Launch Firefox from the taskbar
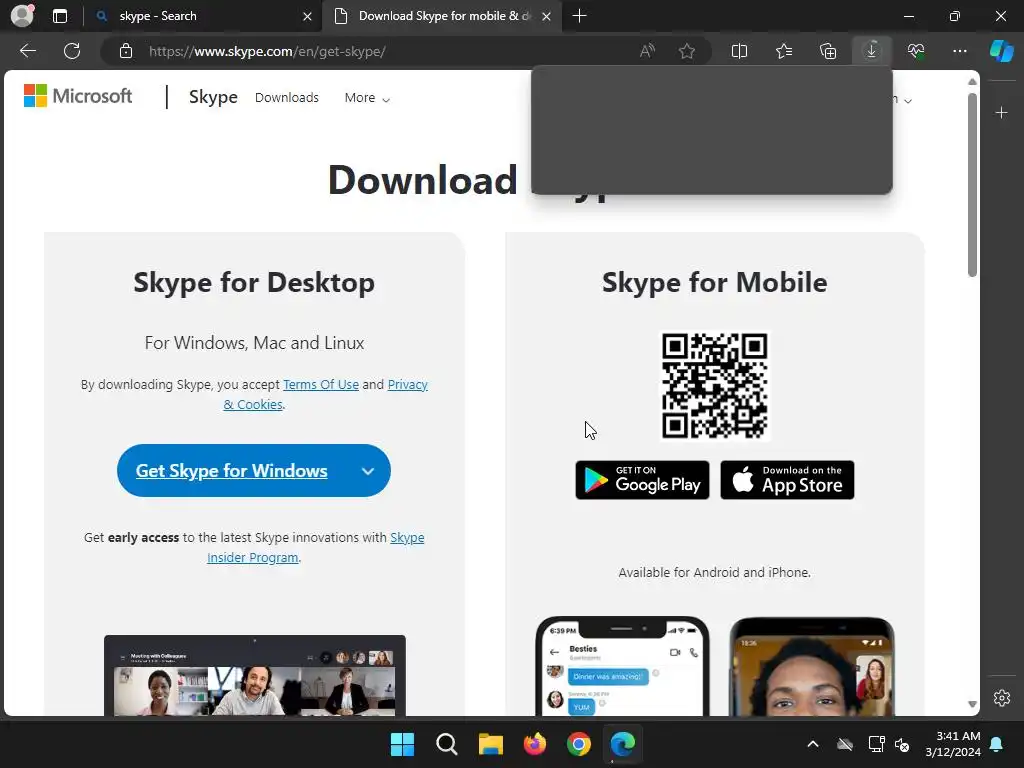Image resolution: width=1024 pixels, height=768 pixels. tap(535, 744)
